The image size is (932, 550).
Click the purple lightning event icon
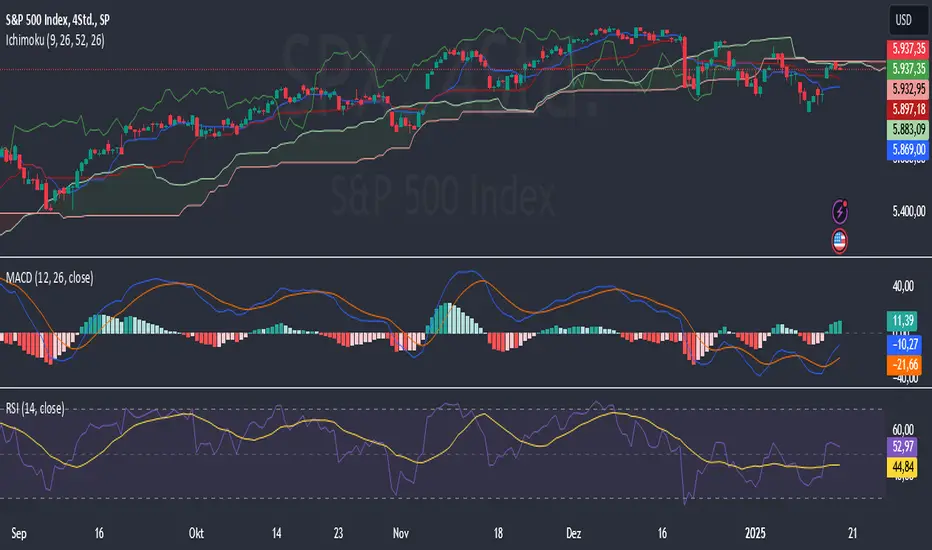pyautogui.click(x=839, y=211)
